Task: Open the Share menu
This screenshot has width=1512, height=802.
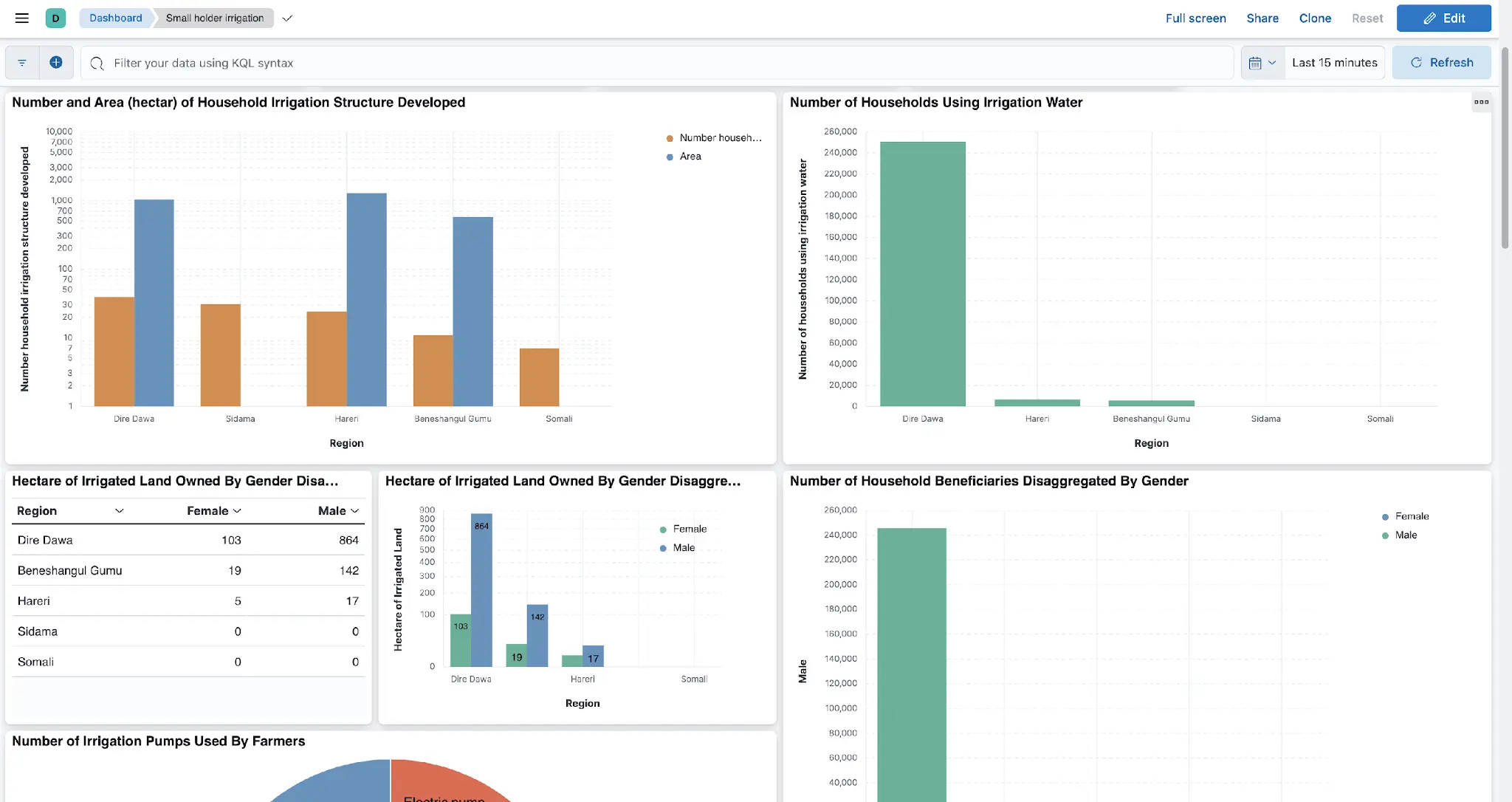Action: tap(1262, 18)
